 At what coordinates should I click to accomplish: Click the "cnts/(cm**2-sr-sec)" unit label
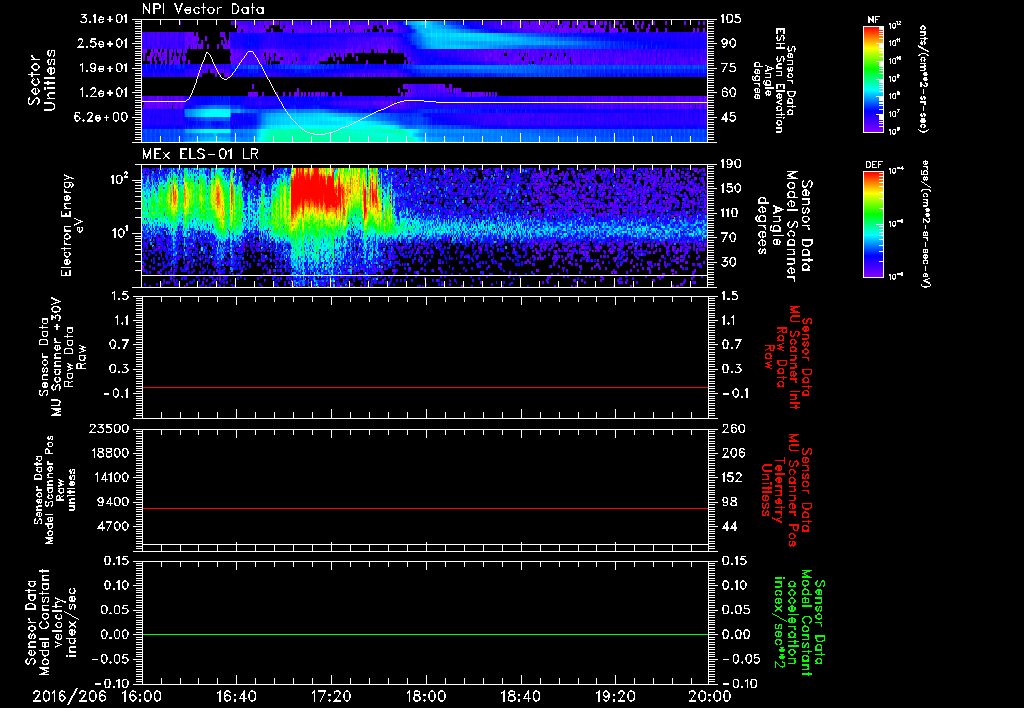923,78
